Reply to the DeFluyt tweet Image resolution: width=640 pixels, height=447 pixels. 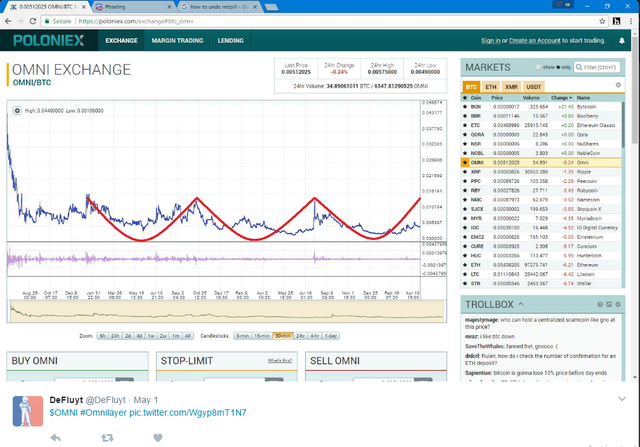56,438
